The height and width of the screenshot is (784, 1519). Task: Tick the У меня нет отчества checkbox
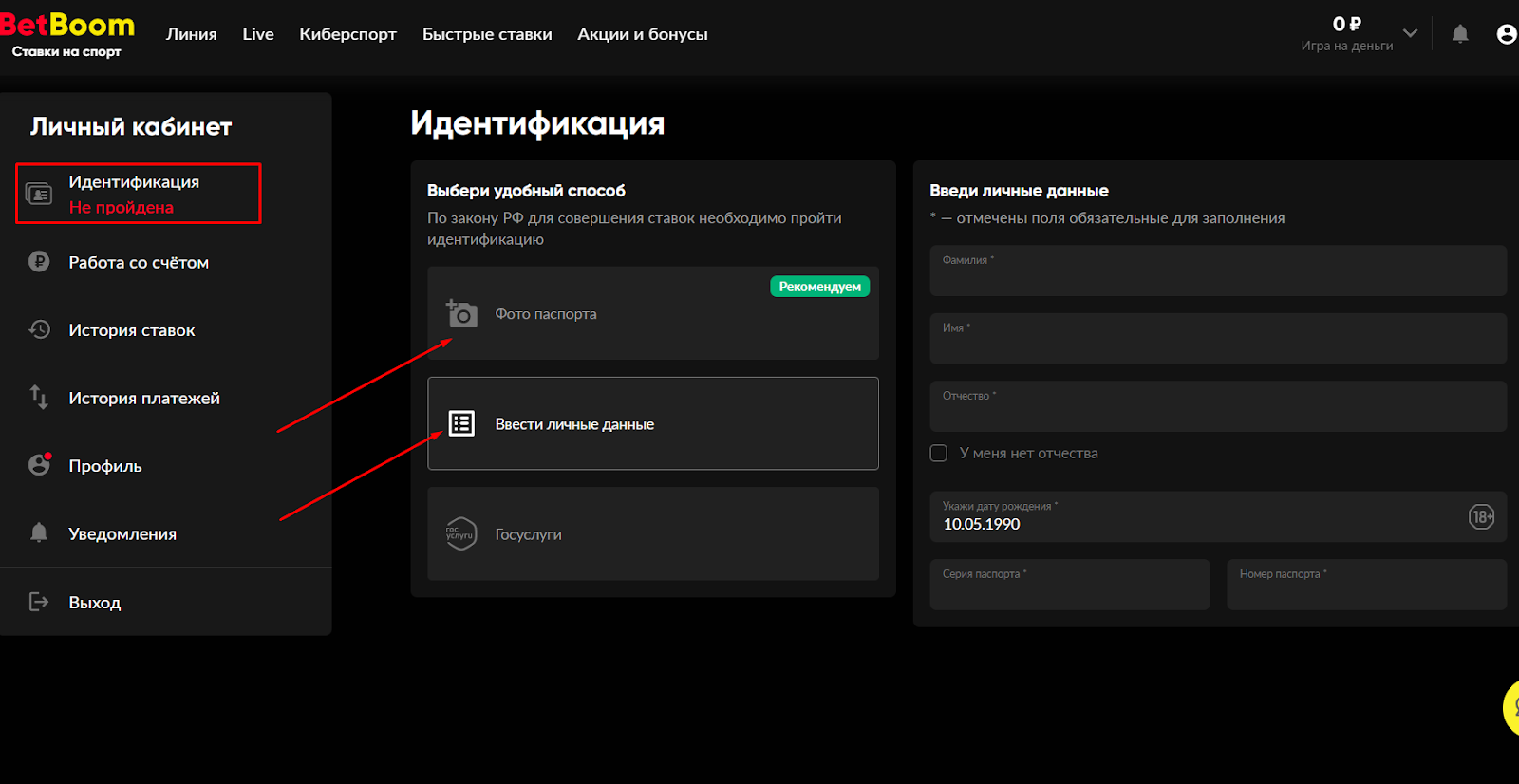[939, 453]
